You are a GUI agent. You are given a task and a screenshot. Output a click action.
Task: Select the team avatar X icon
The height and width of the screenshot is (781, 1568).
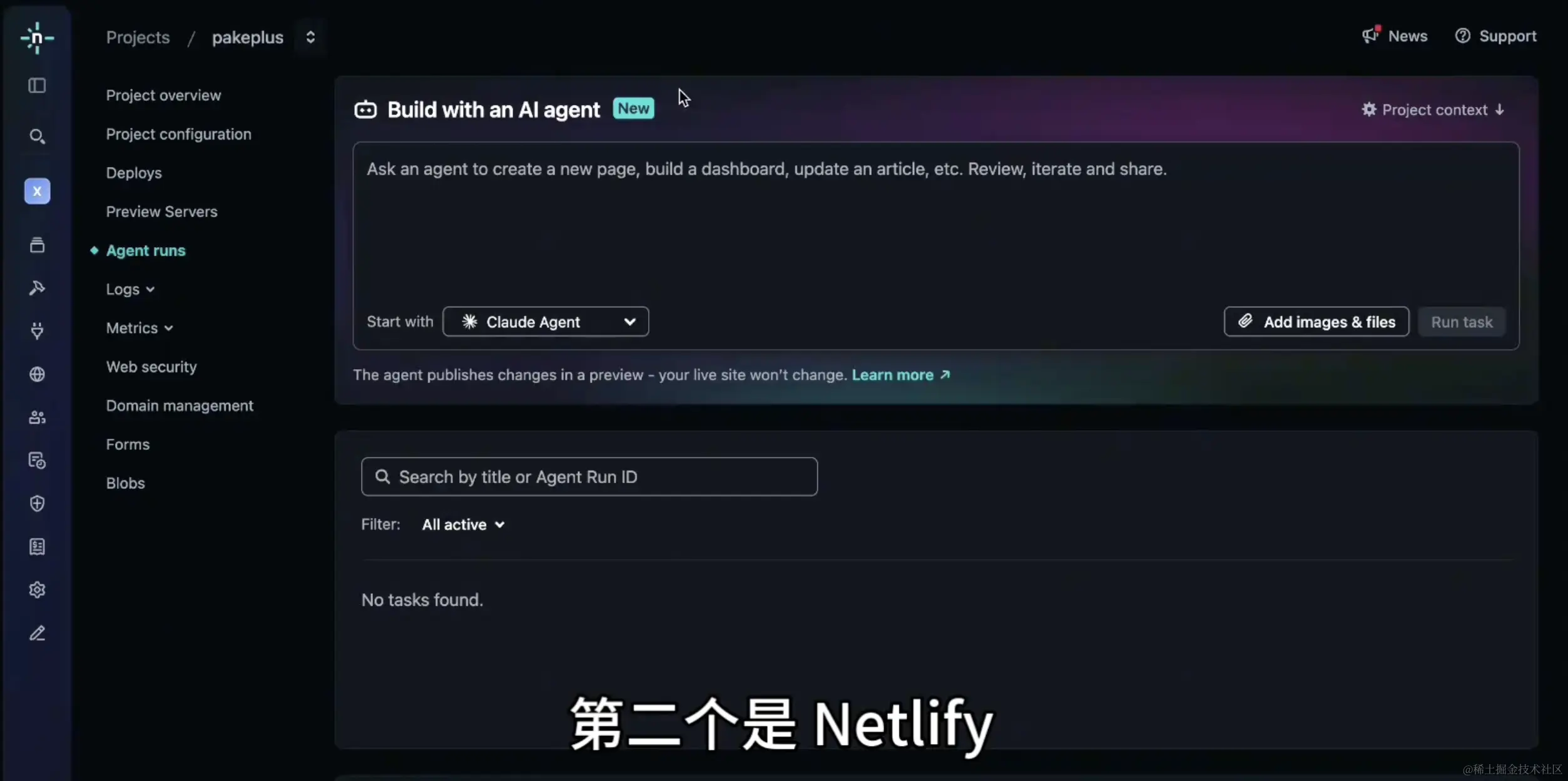pyautogui.click(x=37, y=191)
